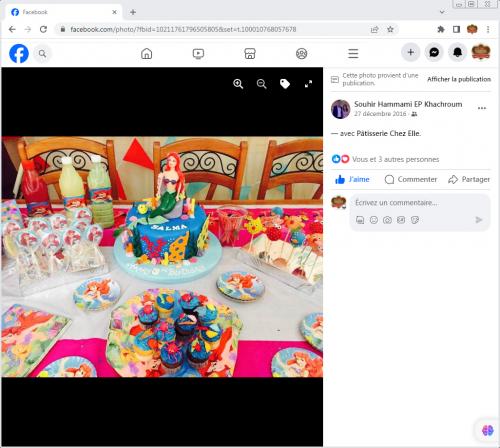
Task: Click the Facebook logo
Action: pyautogui.click(x=19, y=53)
